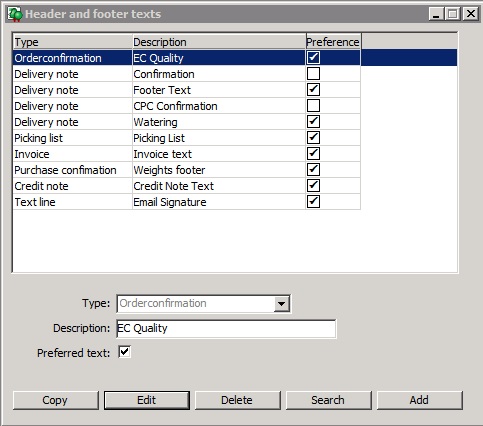Image resolution: width=483 pixels, height=426 pixels.
Task: Open Search for header texts
Action: [329, 400]
